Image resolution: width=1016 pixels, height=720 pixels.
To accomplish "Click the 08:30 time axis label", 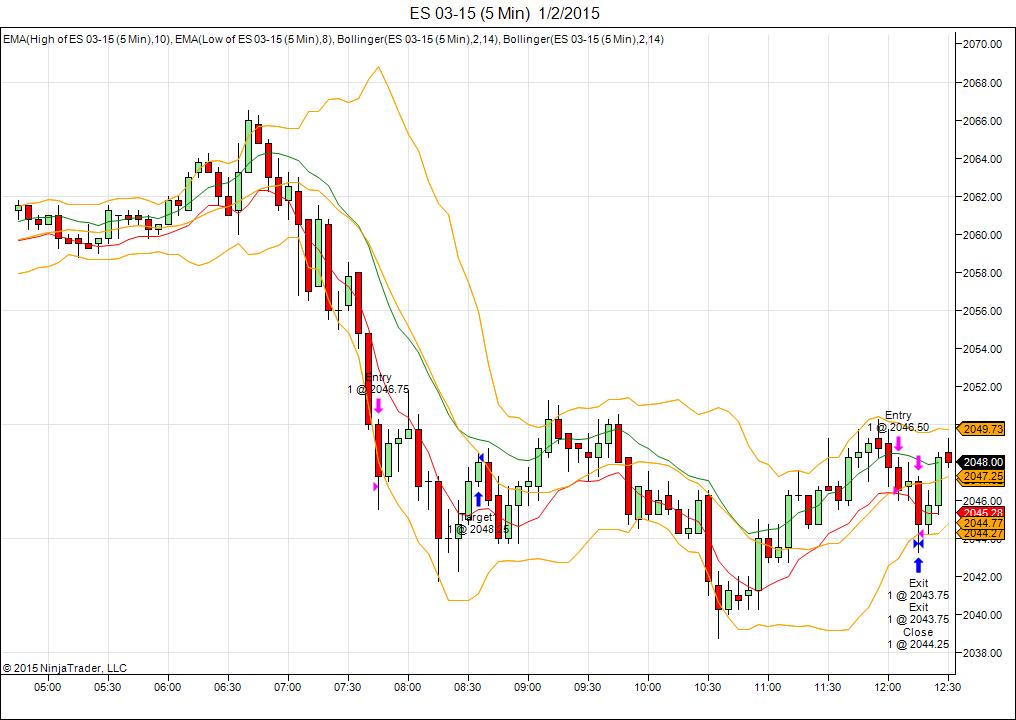I will click(468, 687).
